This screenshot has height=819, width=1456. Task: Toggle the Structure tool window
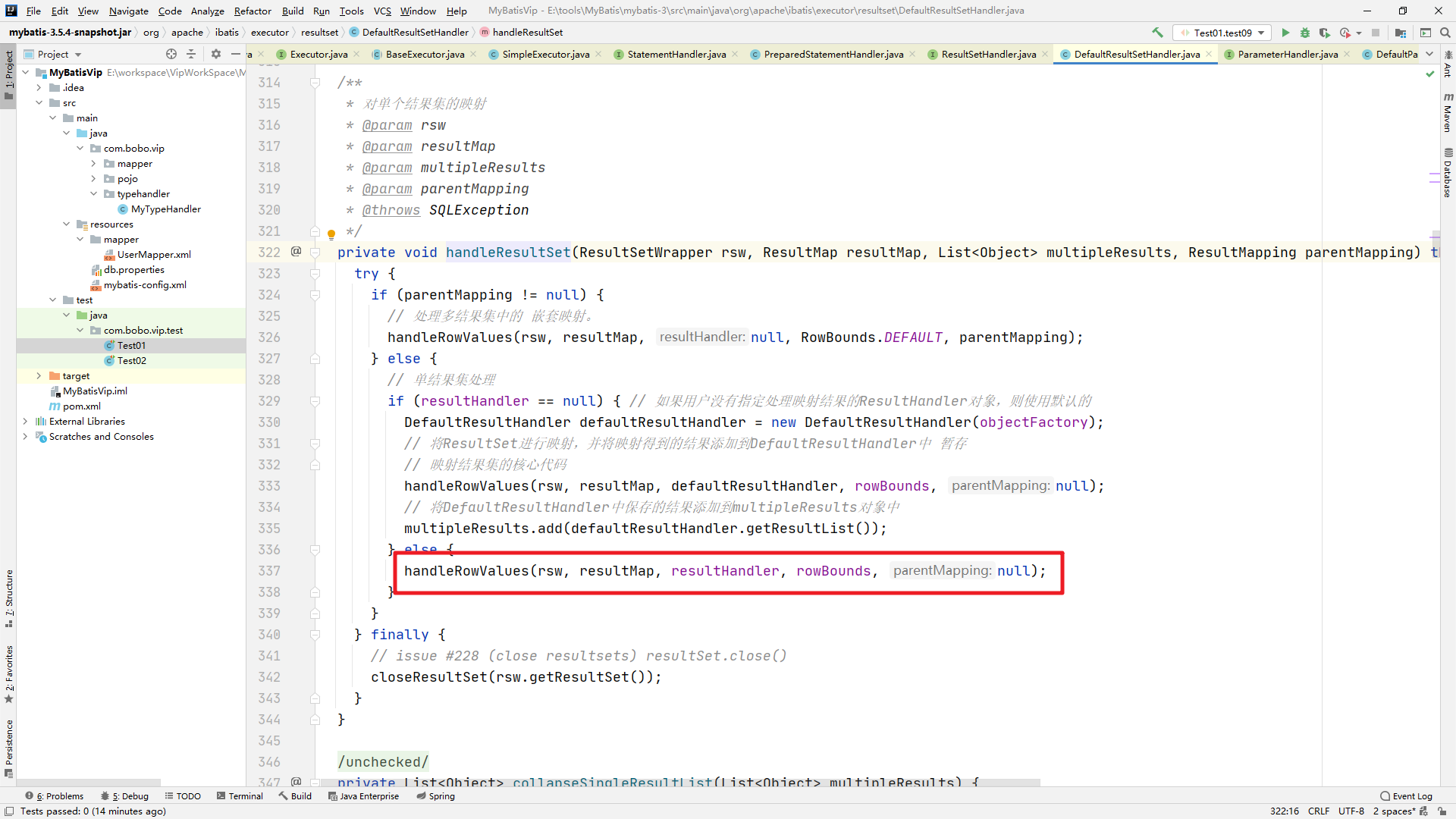pyautogui.click(x=9, y=599)
